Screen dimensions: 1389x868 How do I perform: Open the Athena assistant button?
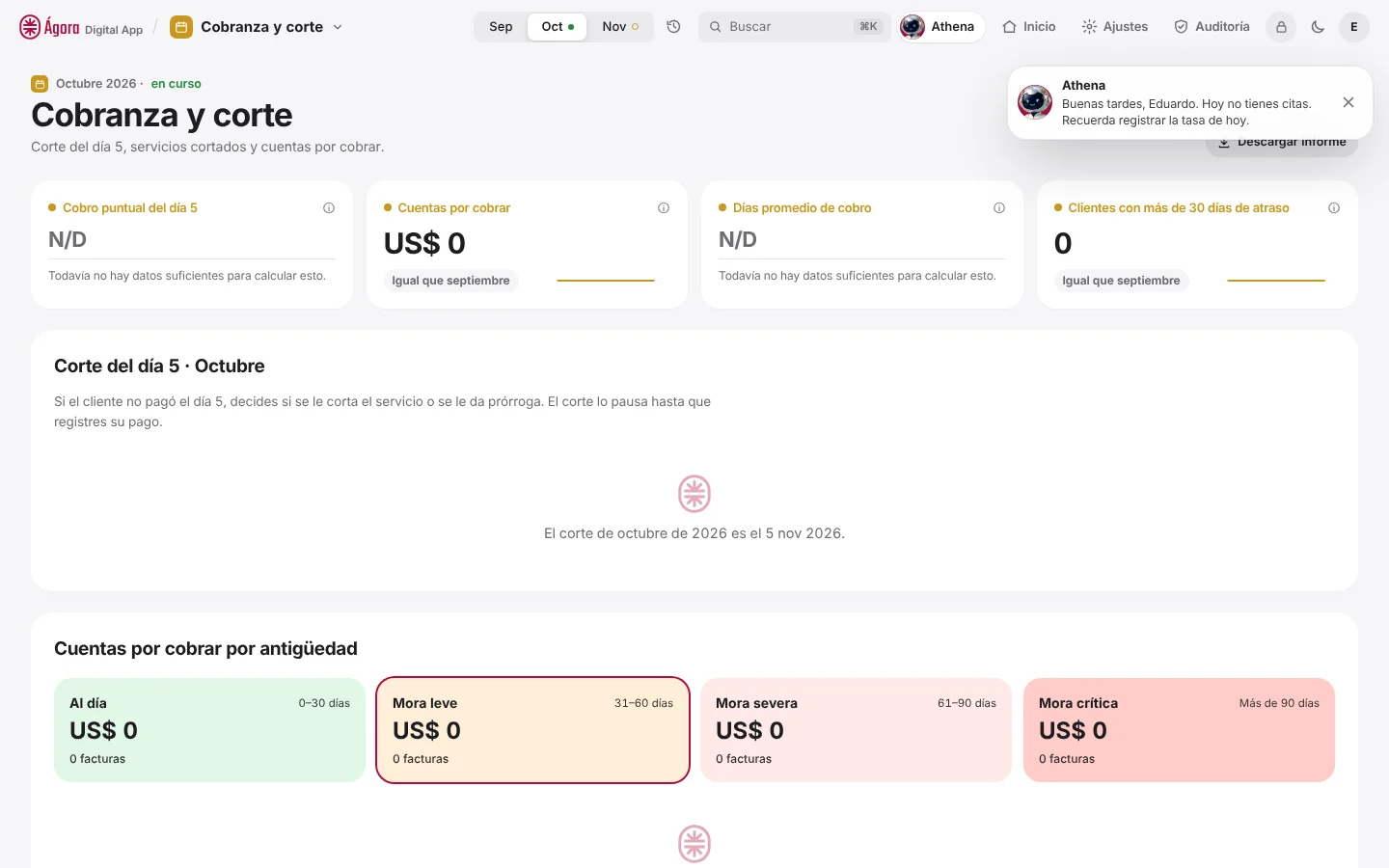[x=940, y=27]
